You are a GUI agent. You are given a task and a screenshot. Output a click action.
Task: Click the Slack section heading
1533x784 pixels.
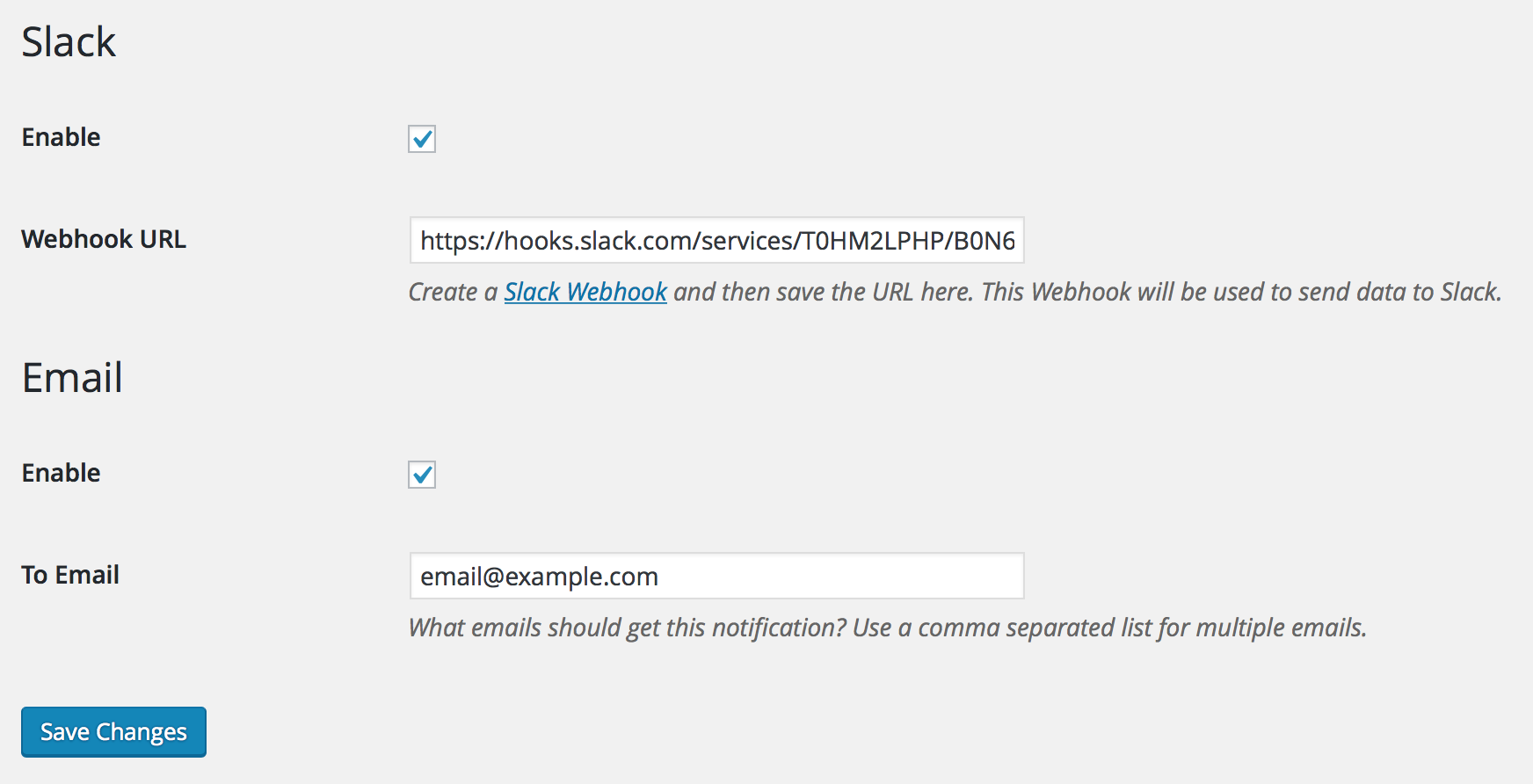click(69, 41)
